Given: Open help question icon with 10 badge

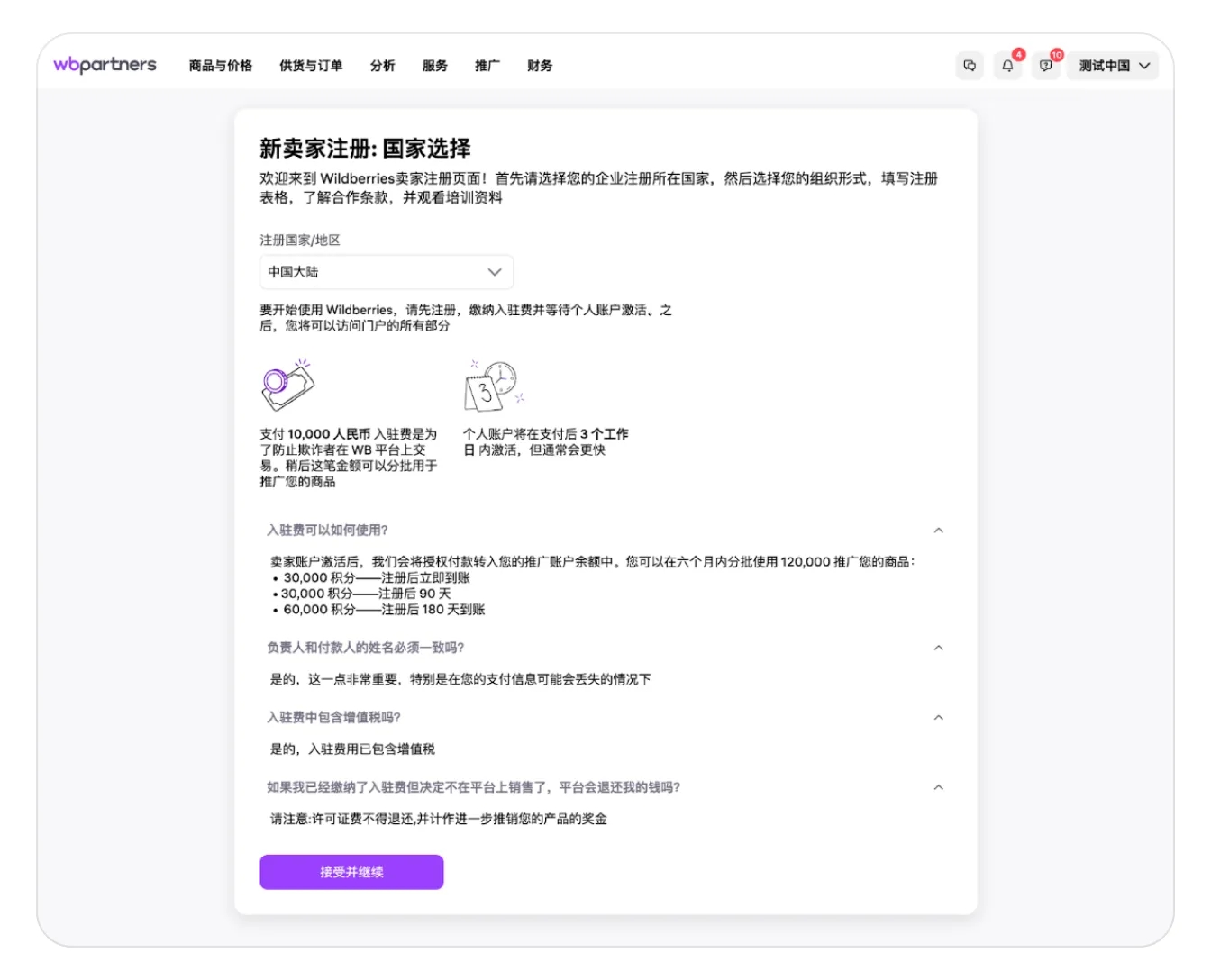Looking at the screenshot, I should (x=1045, y=66).
